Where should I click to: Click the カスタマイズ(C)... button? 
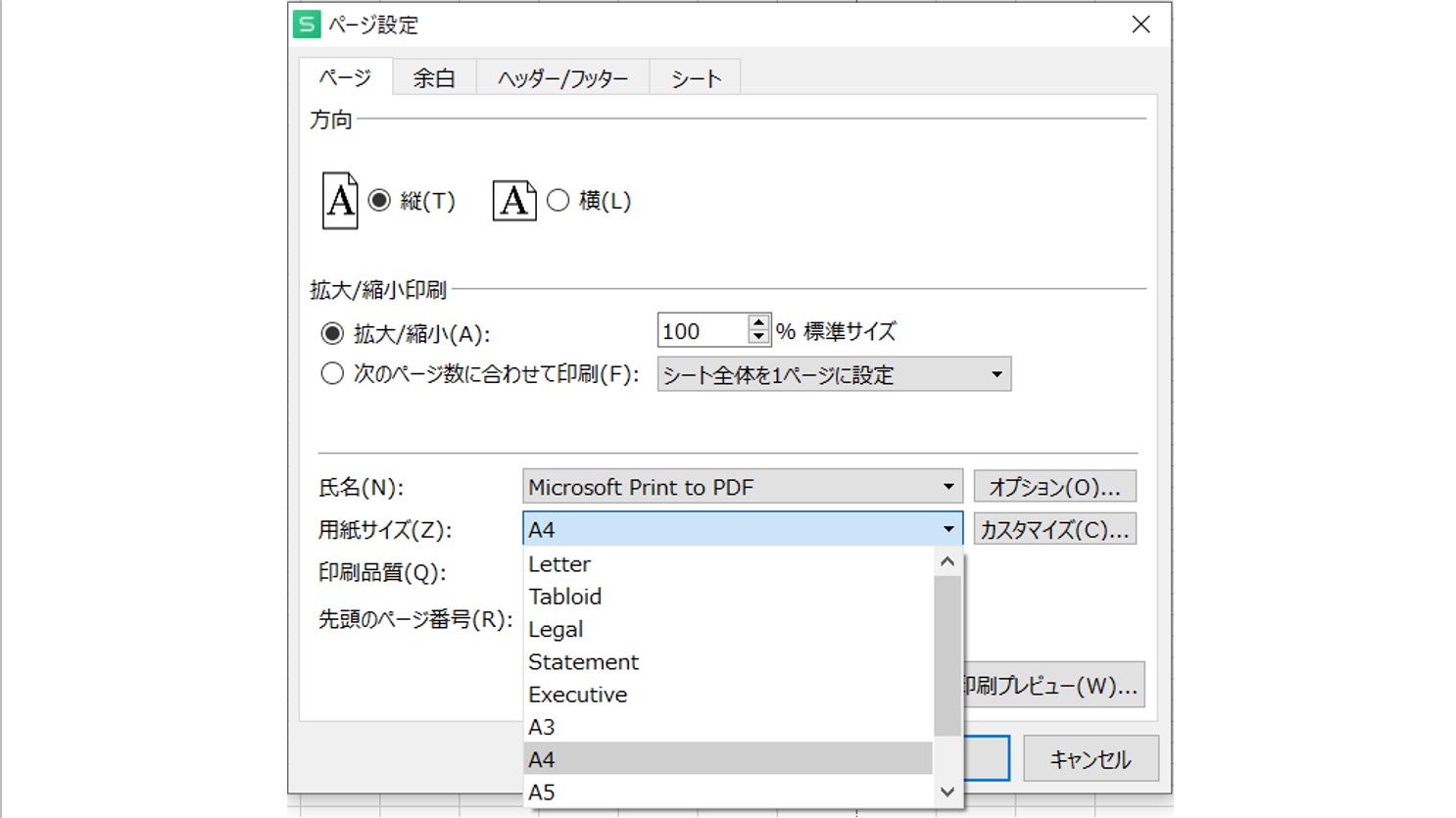click(1054, 529)
